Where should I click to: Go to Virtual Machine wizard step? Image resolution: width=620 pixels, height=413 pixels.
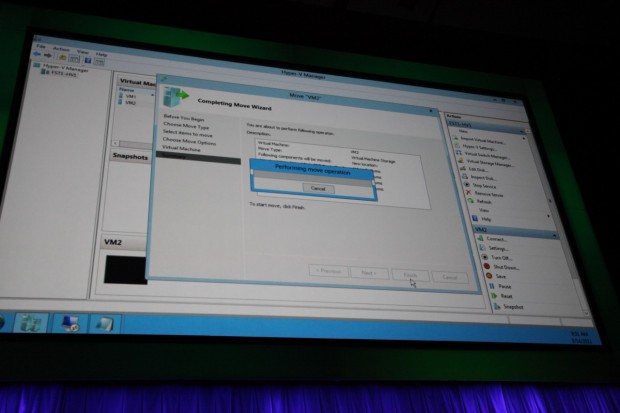coord(181,148)
